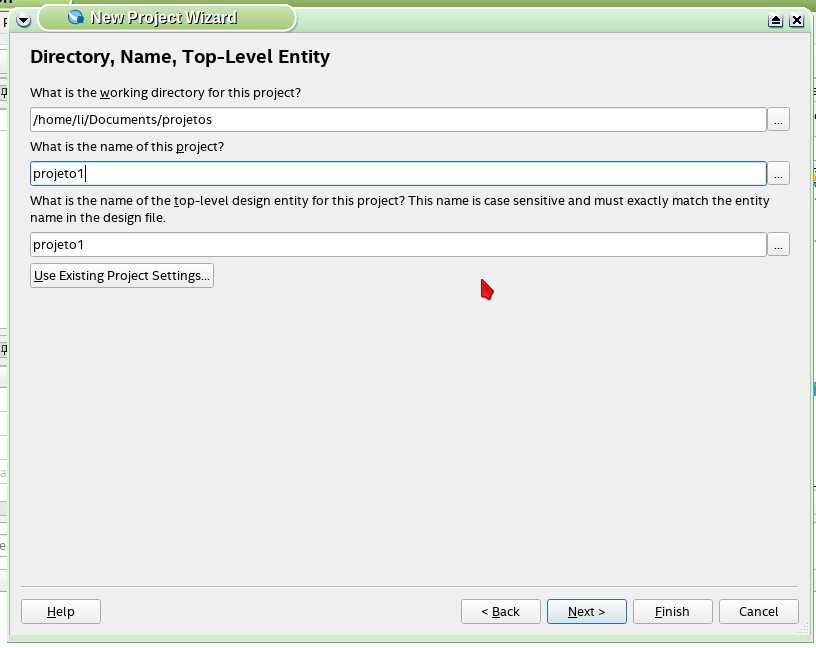This screenshot has width=816, height=648.
Task: Click Finish to complete the wizard
Action: coord(672,611)
